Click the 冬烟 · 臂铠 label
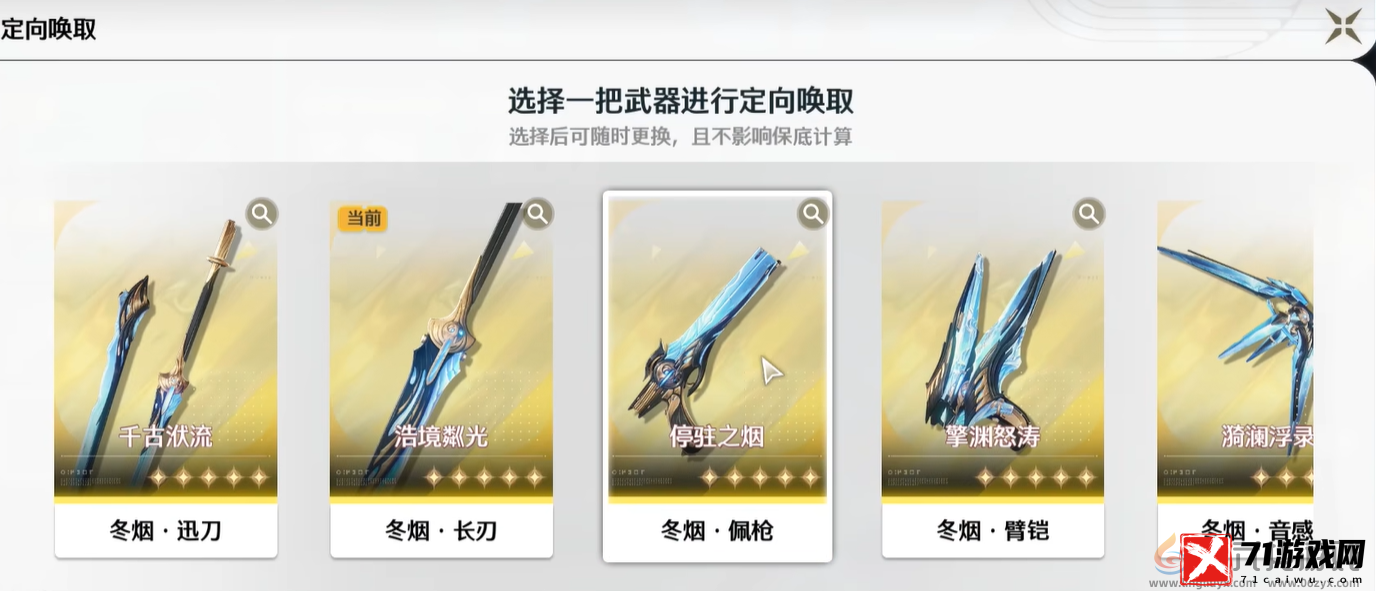 993,530
